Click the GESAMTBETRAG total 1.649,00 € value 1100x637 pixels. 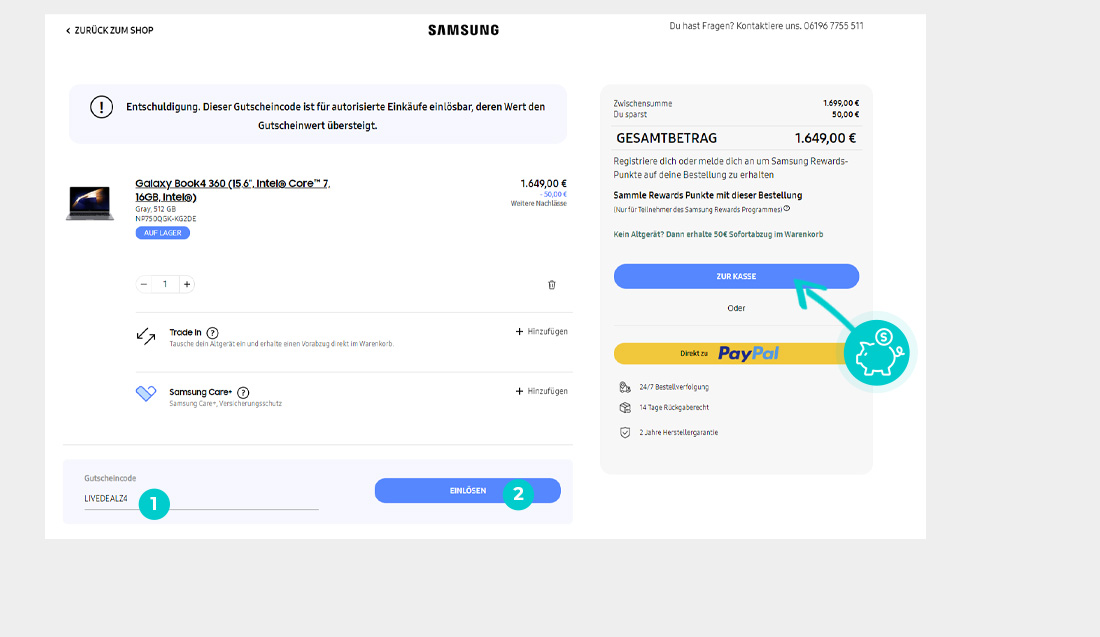point(826,138)
